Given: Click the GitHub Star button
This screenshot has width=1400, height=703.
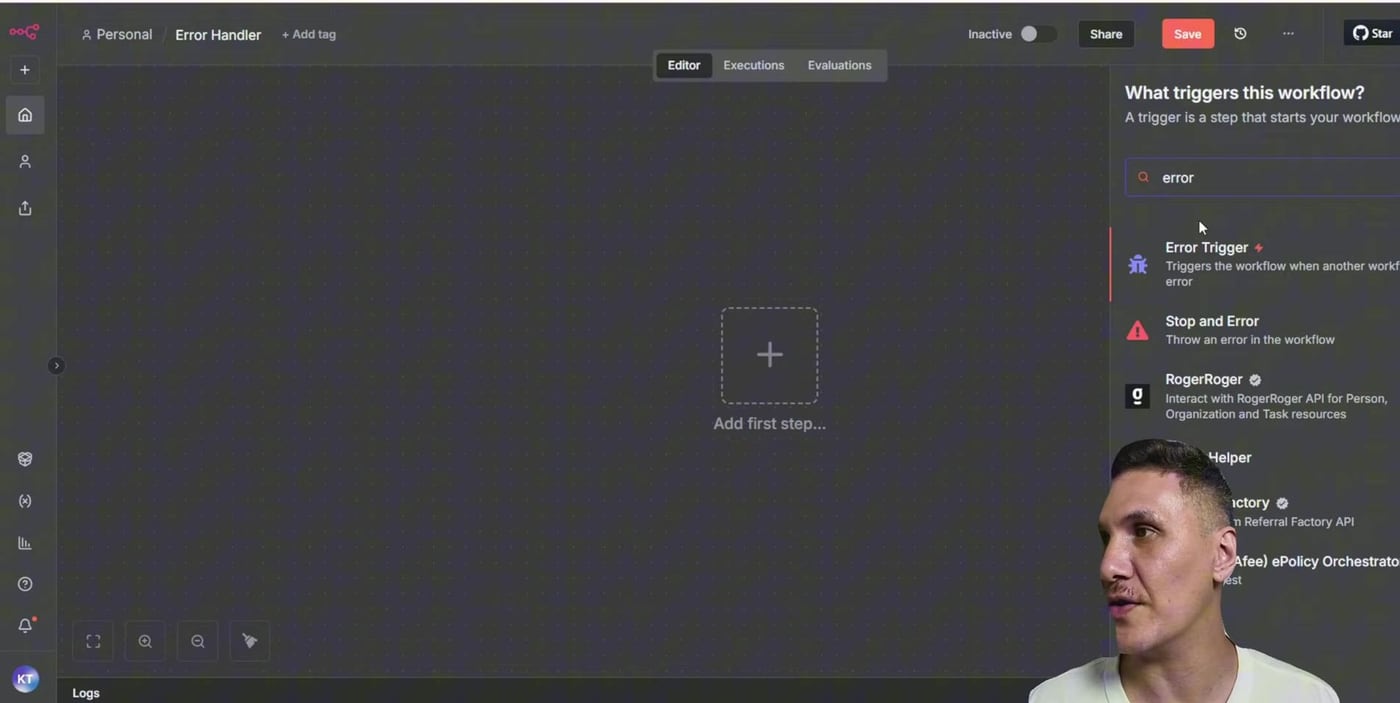Looking at the screenshot, I should point(1372,33).
